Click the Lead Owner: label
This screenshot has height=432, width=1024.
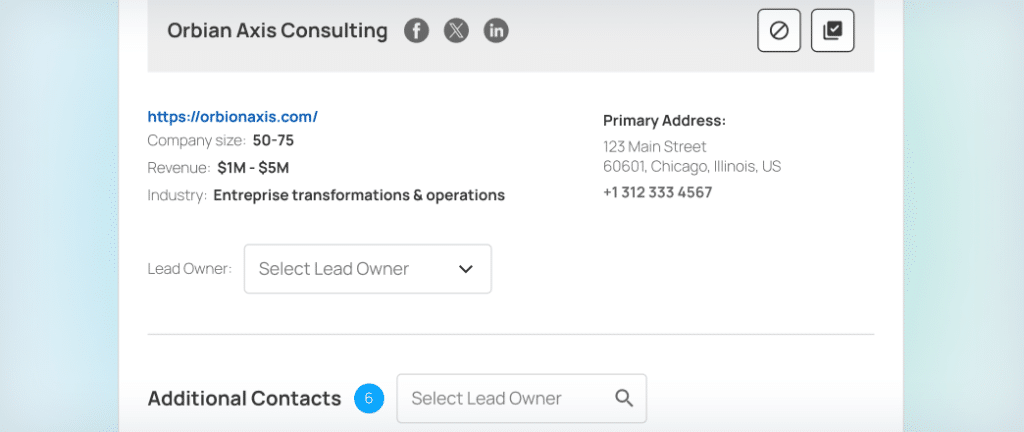[x=190, y=269]
